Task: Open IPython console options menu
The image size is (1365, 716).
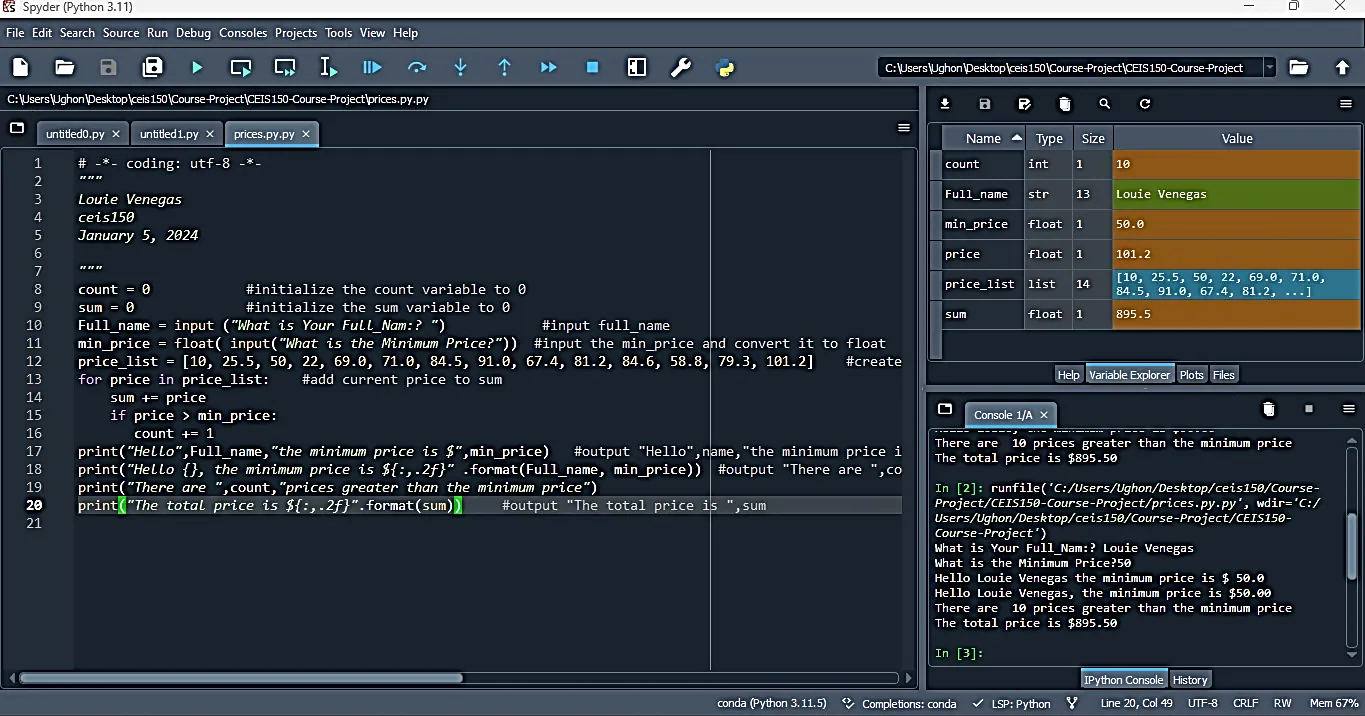Action: (1348, 409)
